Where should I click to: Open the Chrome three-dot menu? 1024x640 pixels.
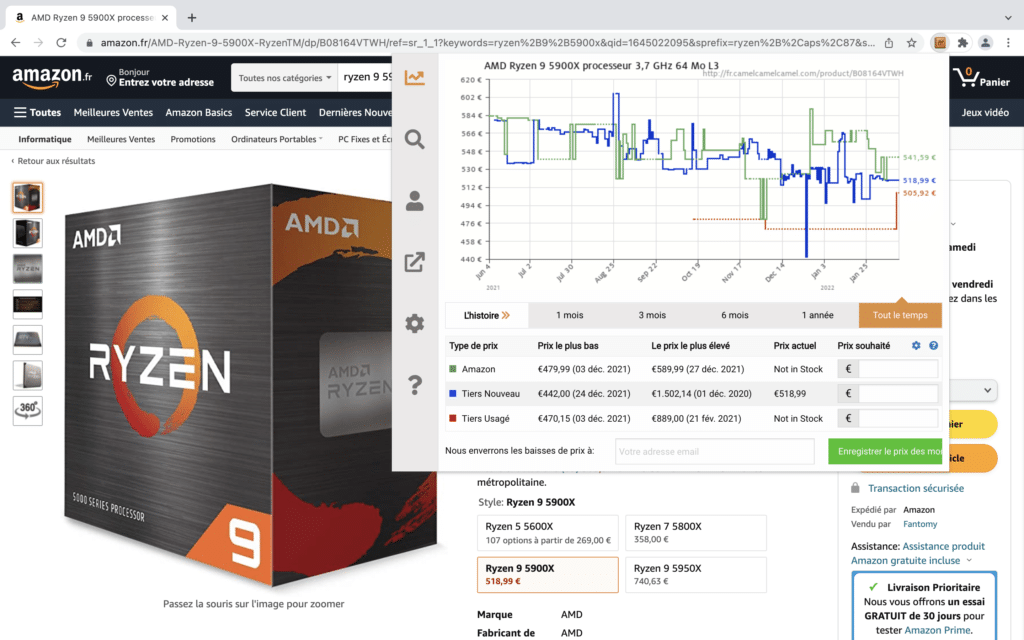(1008, 43)
